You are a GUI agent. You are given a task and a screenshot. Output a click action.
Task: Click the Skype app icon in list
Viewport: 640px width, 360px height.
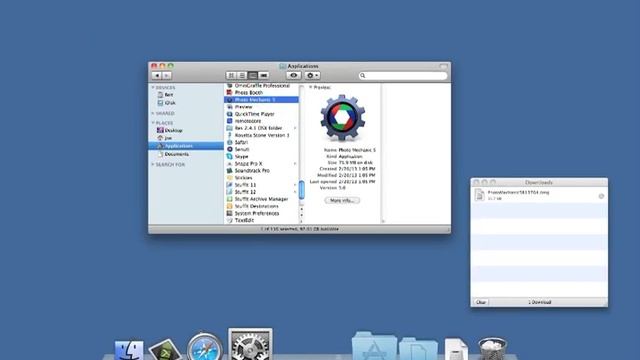[229, 156]
